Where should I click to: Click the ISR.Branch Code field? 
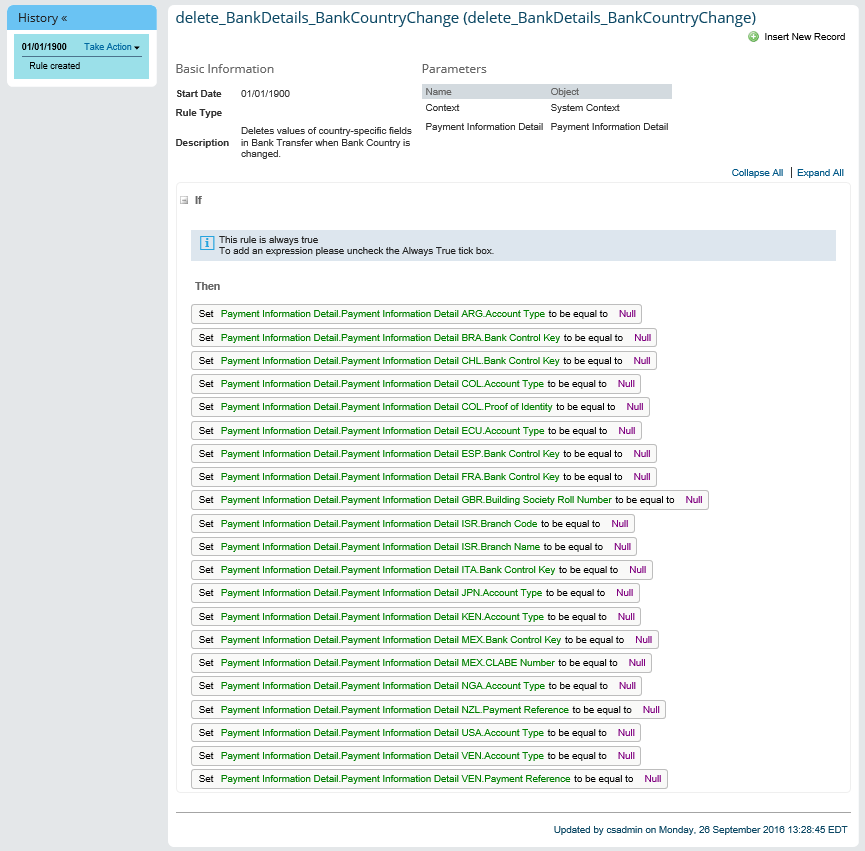[x=379, y=524]
